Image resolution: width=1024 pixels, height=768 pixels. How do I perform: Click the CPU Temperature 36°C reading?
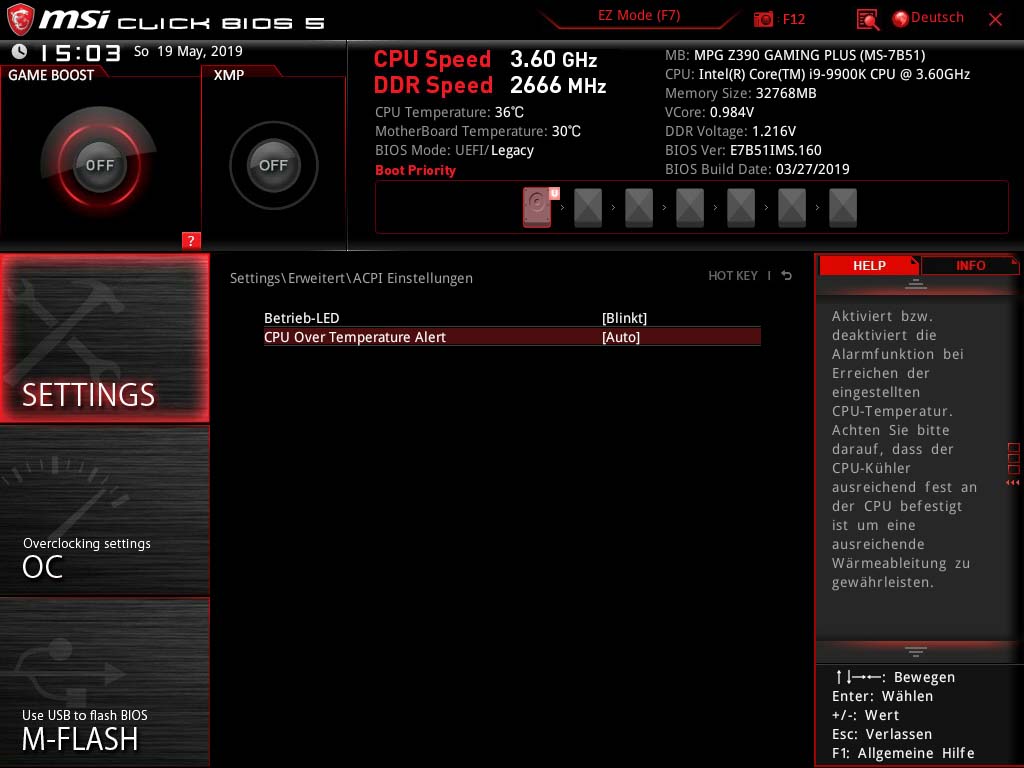449,112
